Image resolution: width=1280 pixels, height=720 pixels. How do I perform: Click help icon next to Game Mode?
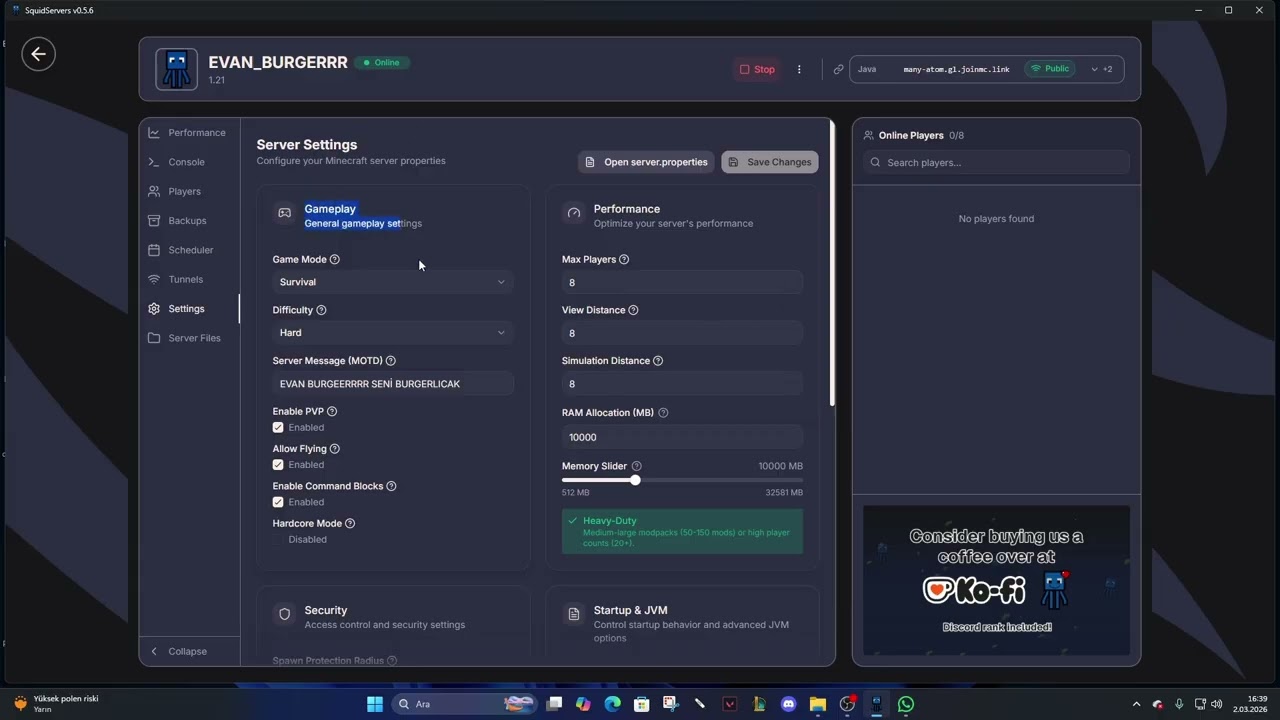pos(335,259)
